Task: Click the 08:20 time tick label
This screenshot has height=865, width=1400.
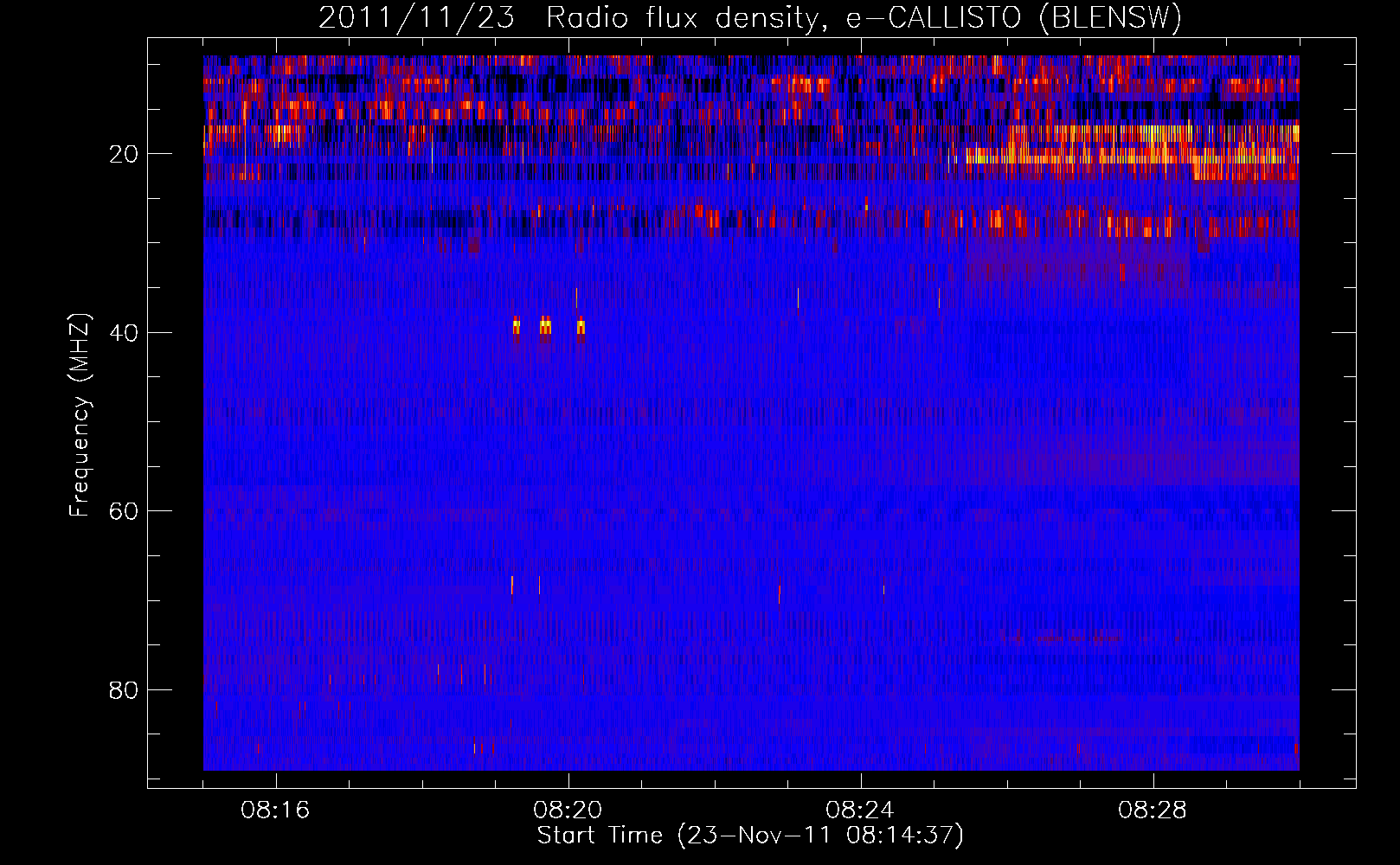Action: (568, 811)
